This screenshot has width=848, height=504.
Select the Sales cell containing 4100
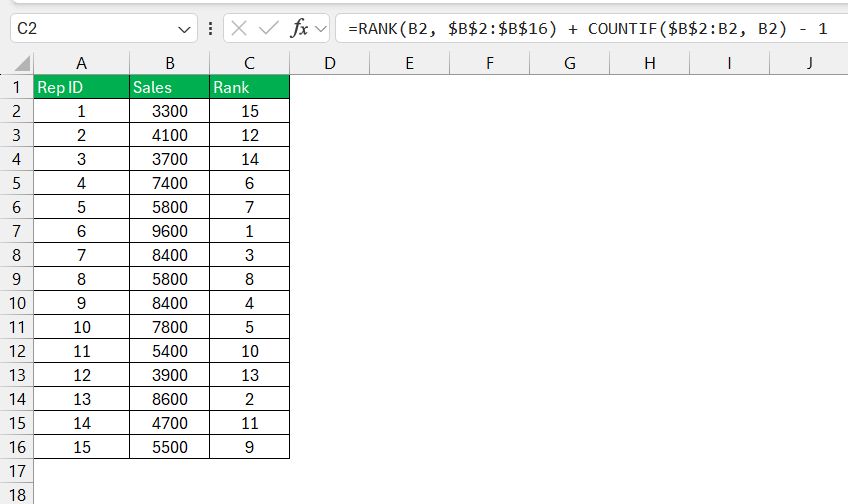click(170, 135)
